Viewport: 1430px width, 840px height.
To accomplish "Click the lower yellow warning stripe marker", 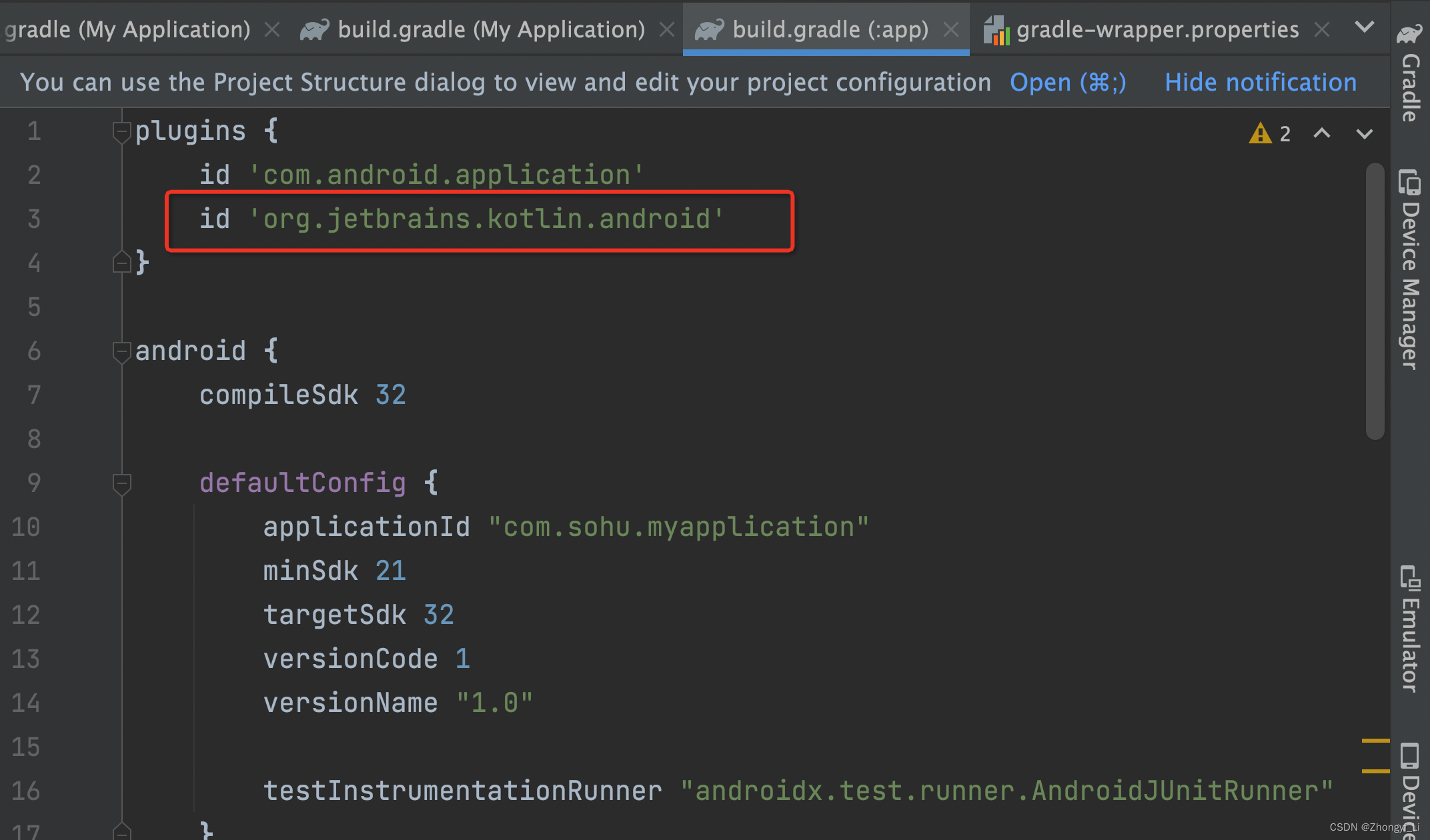I will pos(1375,771).
